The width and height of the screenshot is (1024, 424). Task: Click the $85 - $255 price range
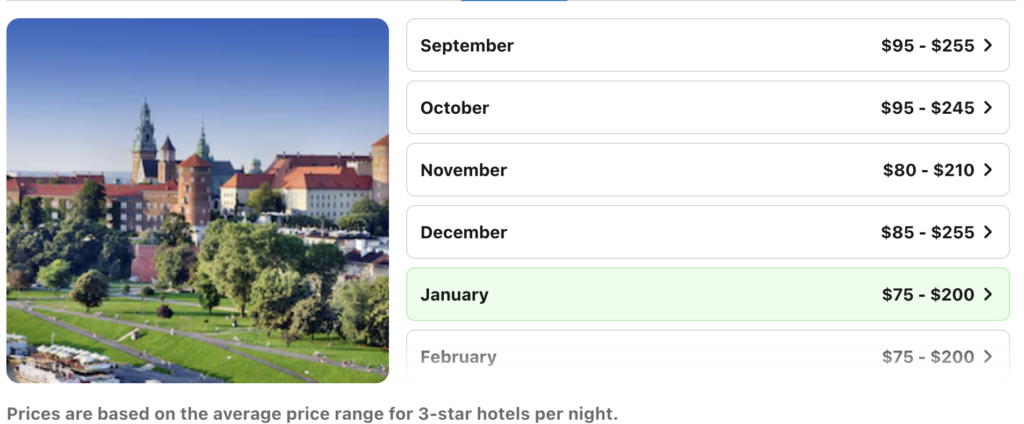(x=927, y=232)
